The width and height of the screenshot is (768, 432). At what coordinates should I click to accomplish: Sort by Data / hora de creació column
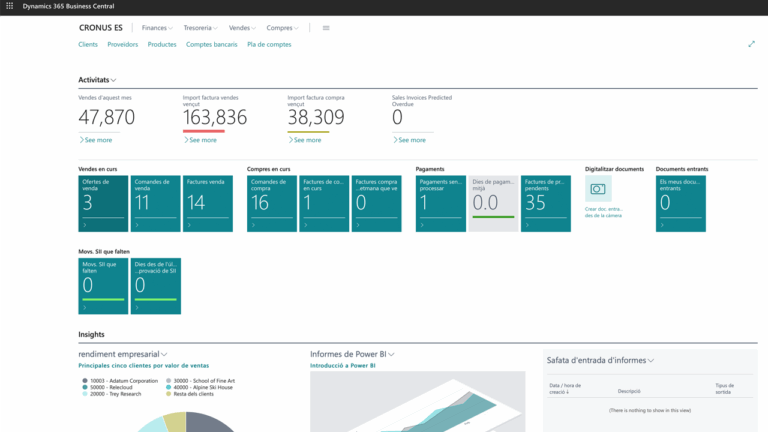(x=565, y=388)
